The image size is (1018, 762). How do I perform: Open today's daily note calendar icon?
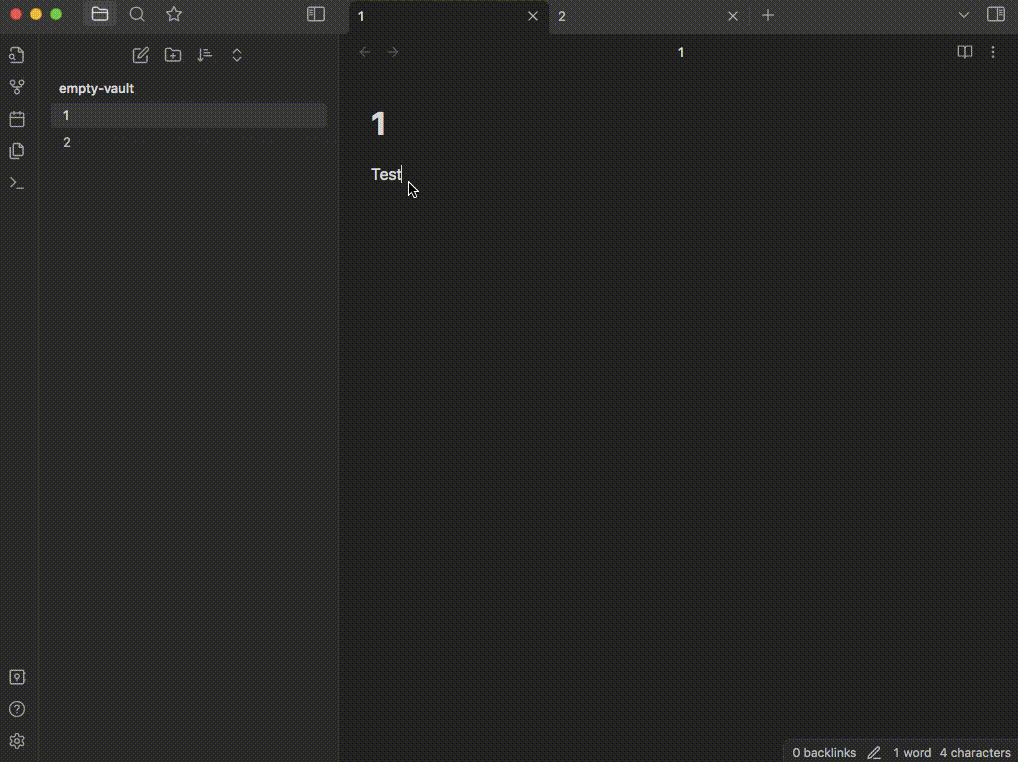pyautogui.click(x=17, y=119)
